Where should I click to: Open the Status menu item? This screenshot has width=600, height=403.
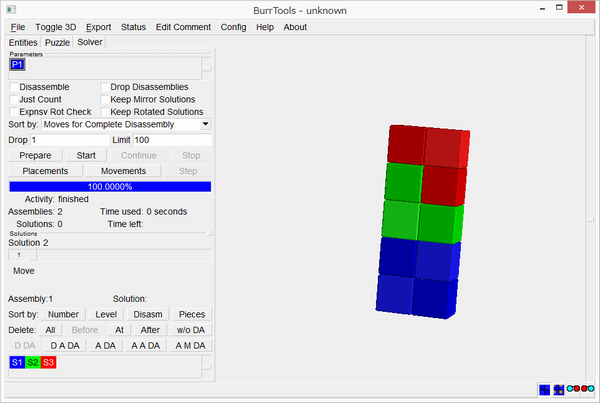(133, 27)
